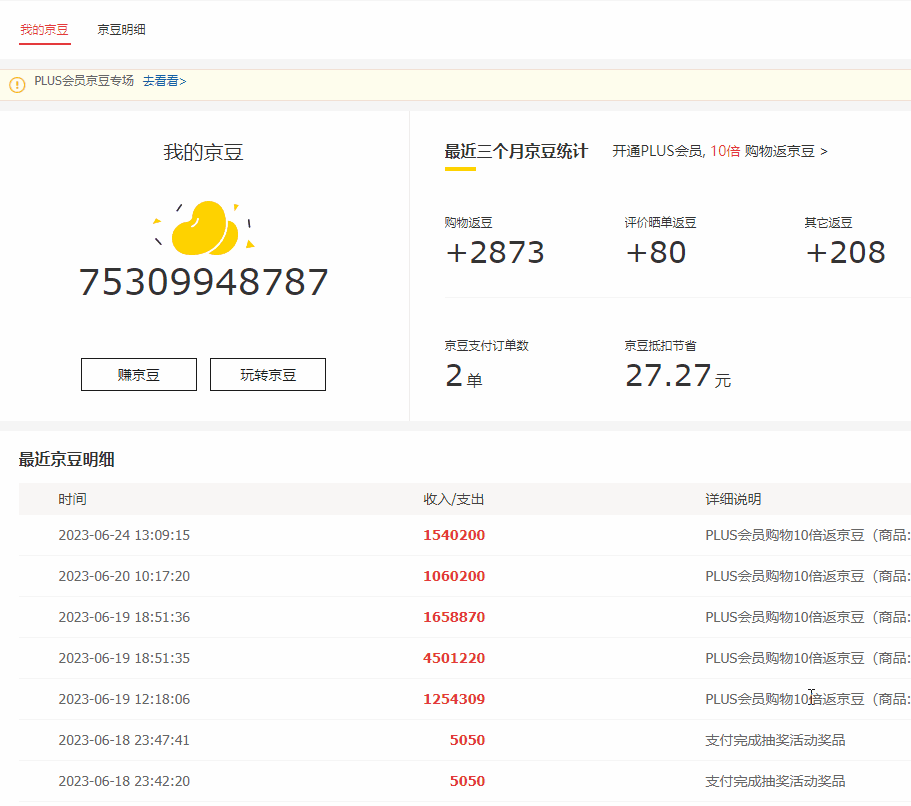Click the bean balance 75309948787
Image resolution: width=911 pixels, height=806 pixels.
tap(203, 282)
